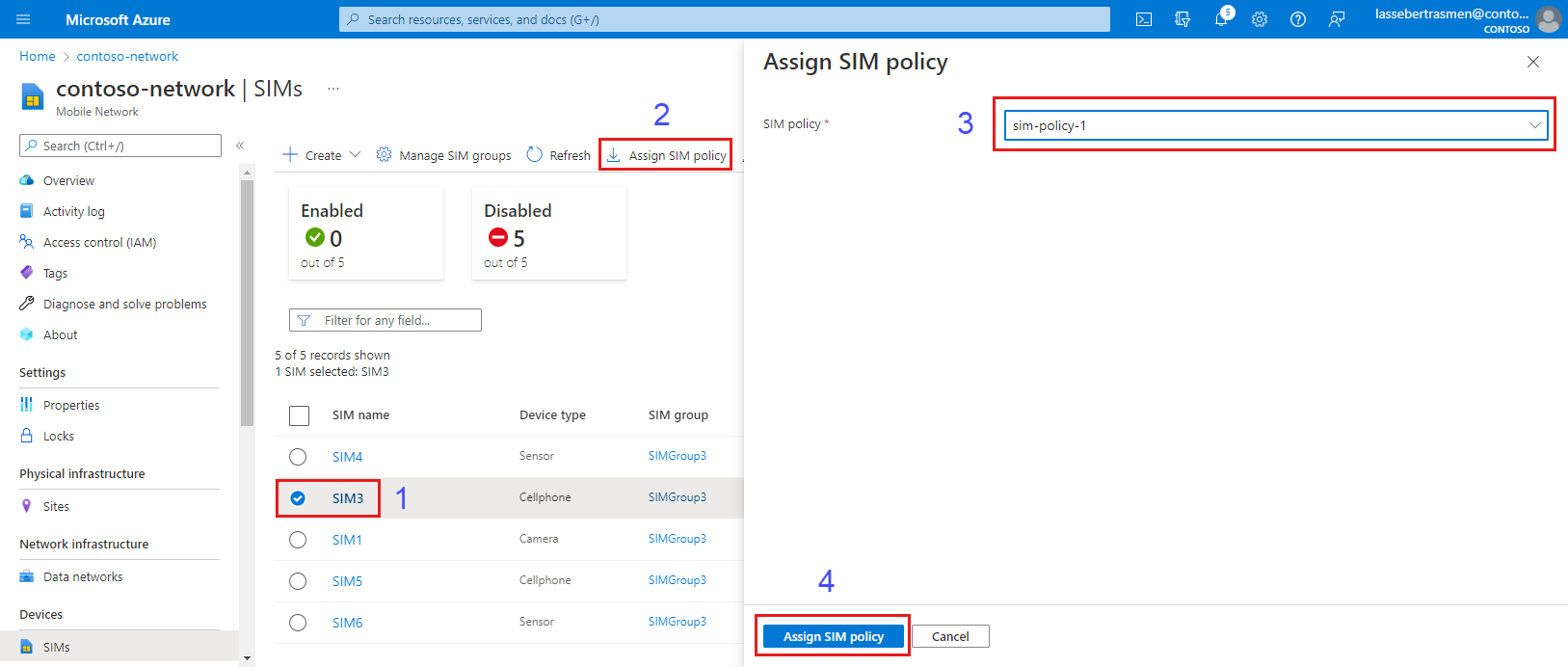Open the notifications bell icon
This screenshot has width=1568, height=667.
(x=1221, y=19)
